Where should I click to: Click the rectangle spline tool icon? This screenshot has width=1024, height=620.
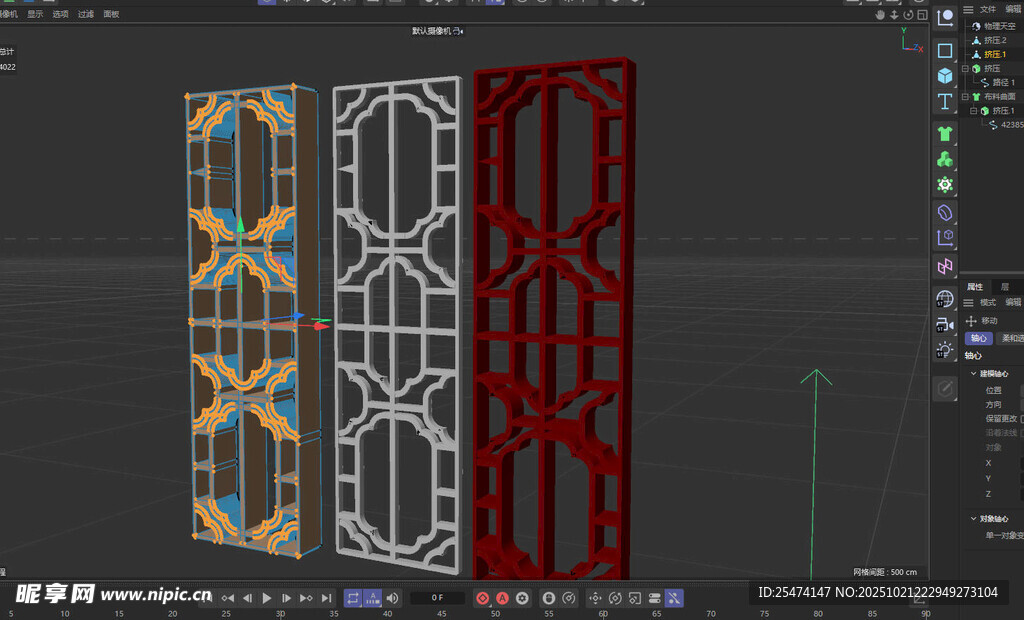(945, 50)
